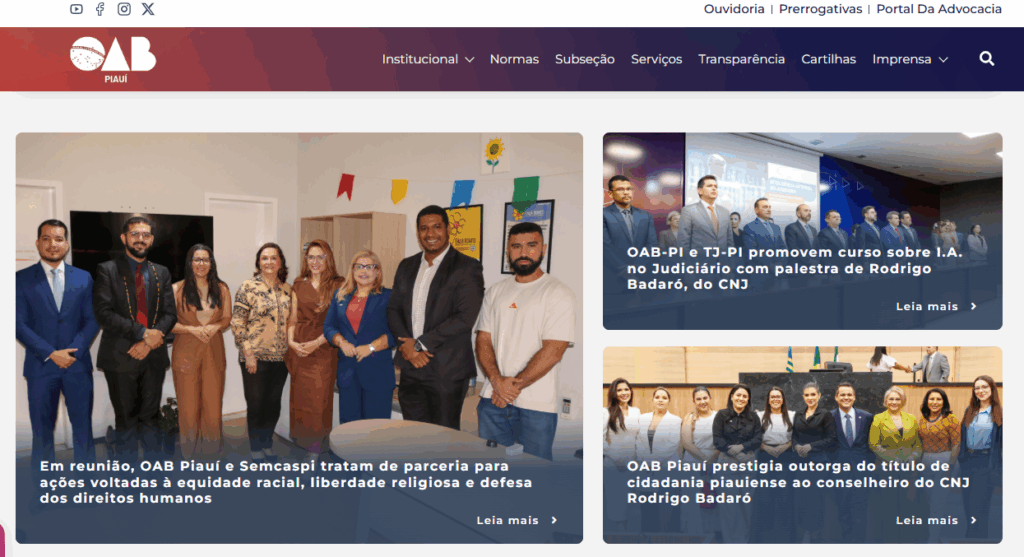The height and width of the screenshot is (557, 1024).
Task: Open the Transparência page
Action: (741, 59)
